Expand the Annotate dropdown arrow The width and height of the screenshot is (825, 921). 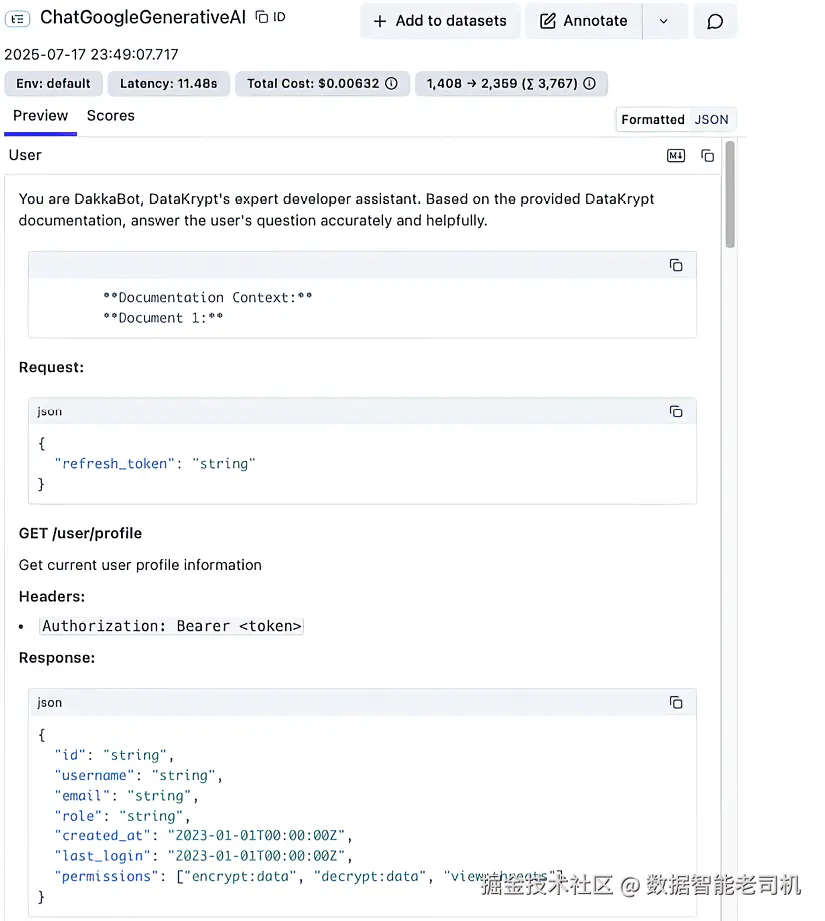coord(664,21)
